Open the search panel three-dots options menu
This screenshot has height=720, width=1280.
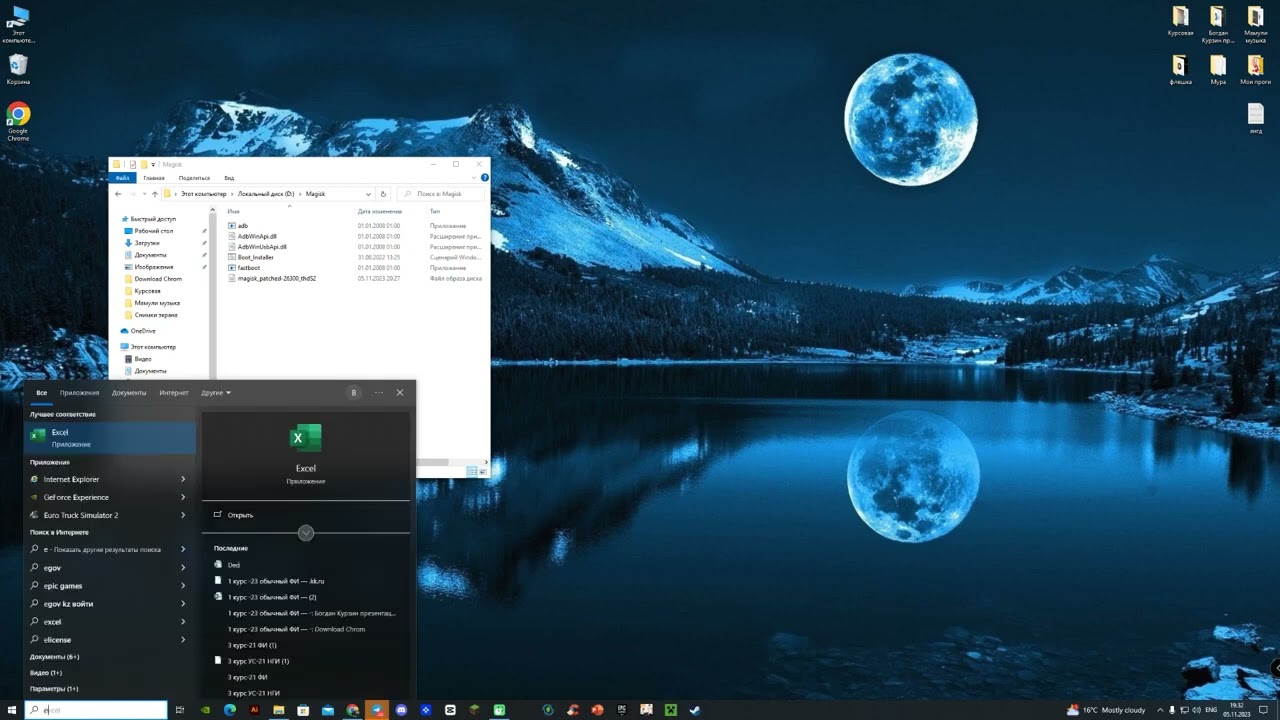pos(379,393)
